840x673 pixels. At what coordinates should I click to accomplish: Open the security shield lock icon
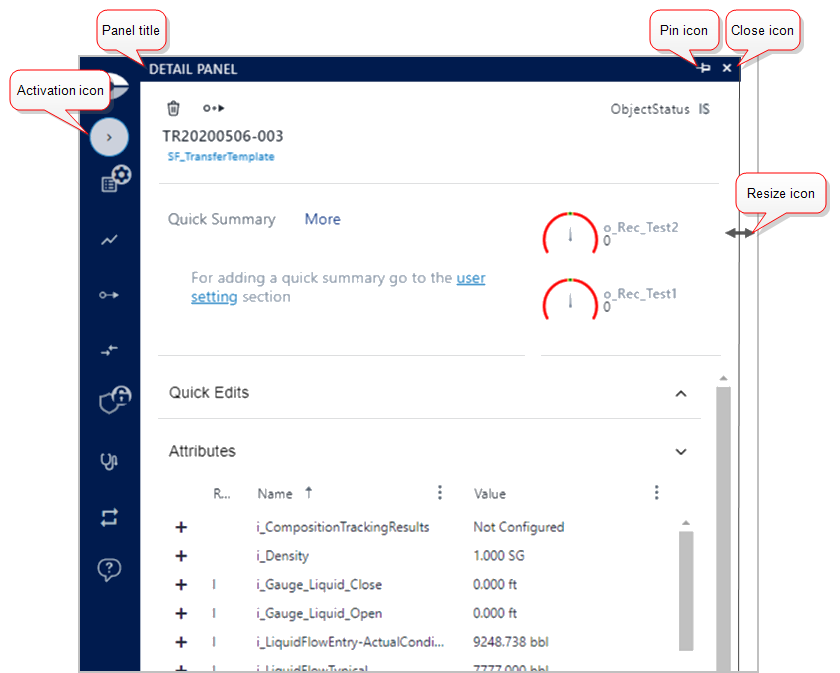pyautogui.click(x=114, y=400)
